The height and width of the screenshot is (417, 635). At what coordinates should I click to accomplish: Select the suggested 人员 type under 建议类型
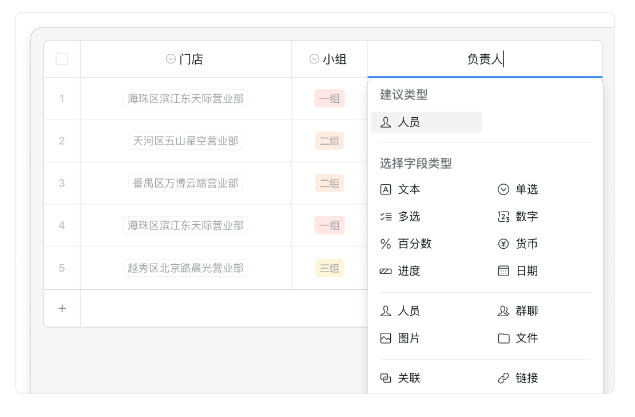click(x=426, y=122)
